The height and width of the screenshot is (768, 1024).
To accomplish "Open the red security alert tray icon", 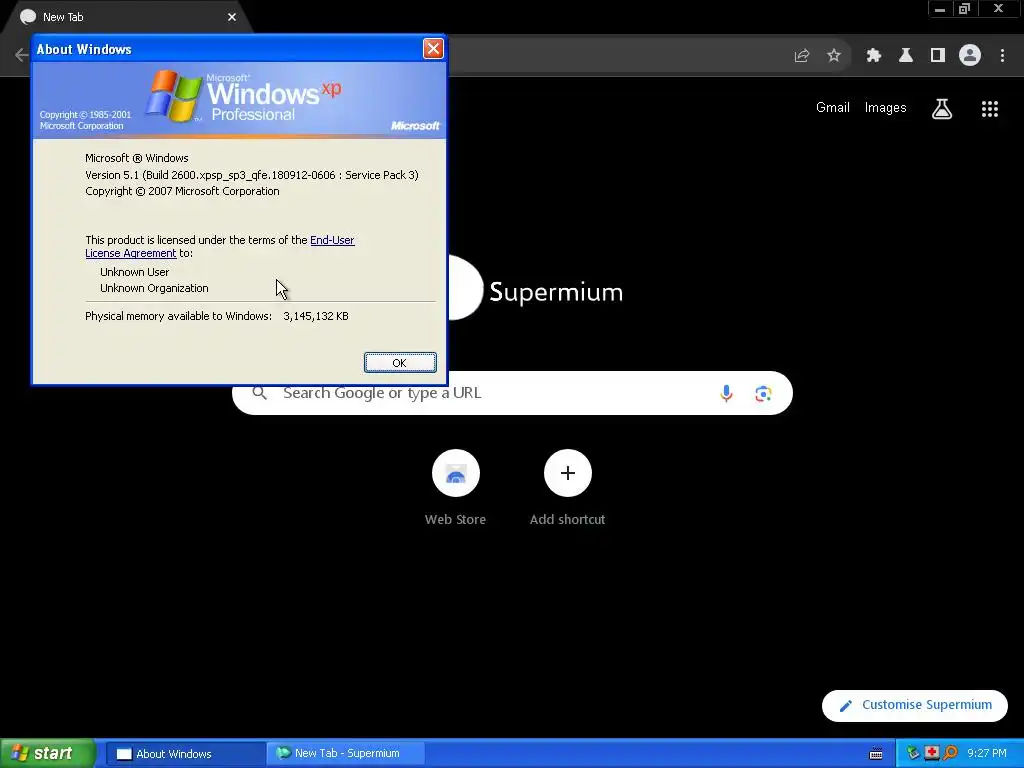I will tap(931, 753).
